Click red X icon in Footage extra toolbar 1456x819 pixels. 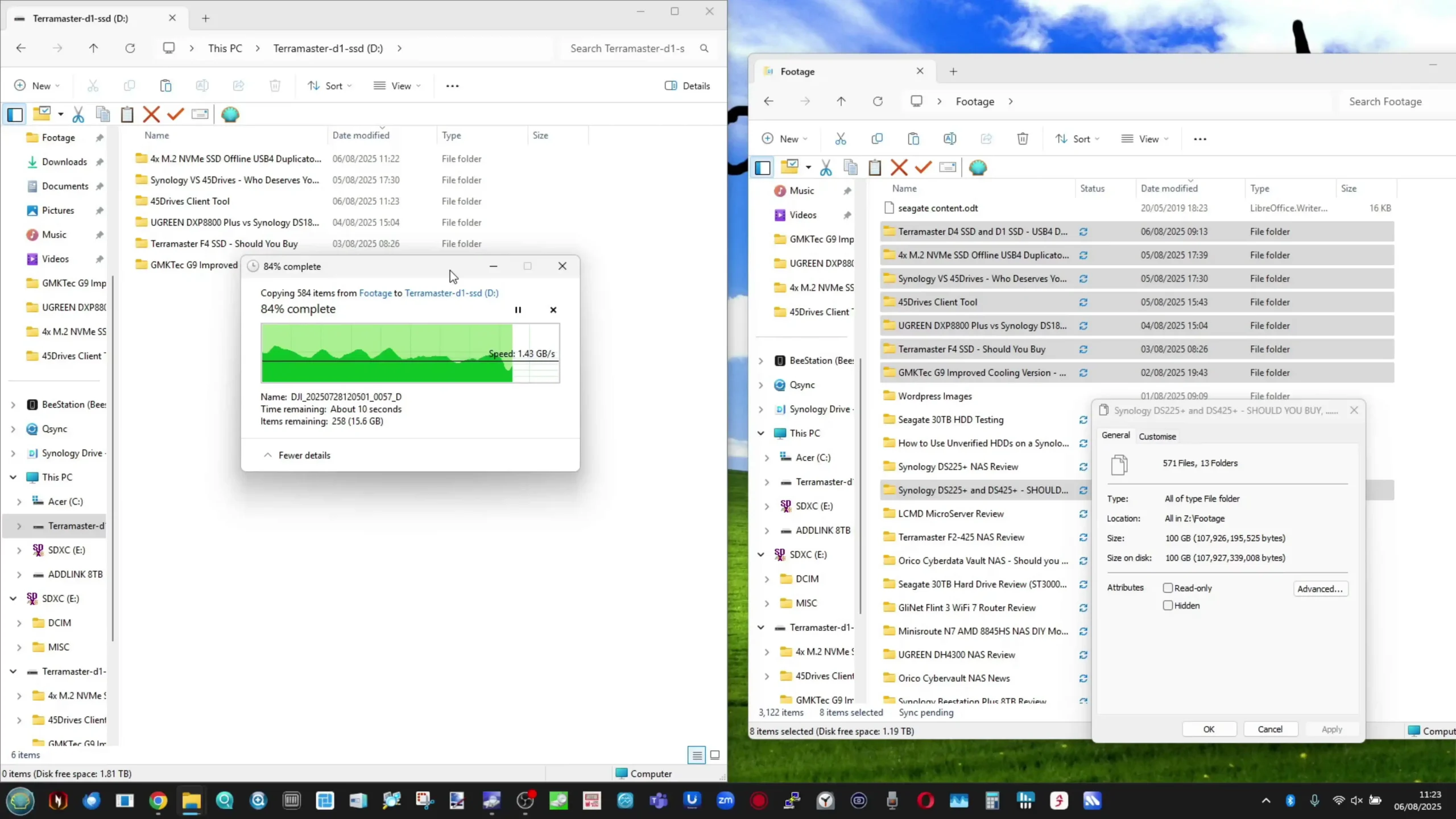coord(899,168)
